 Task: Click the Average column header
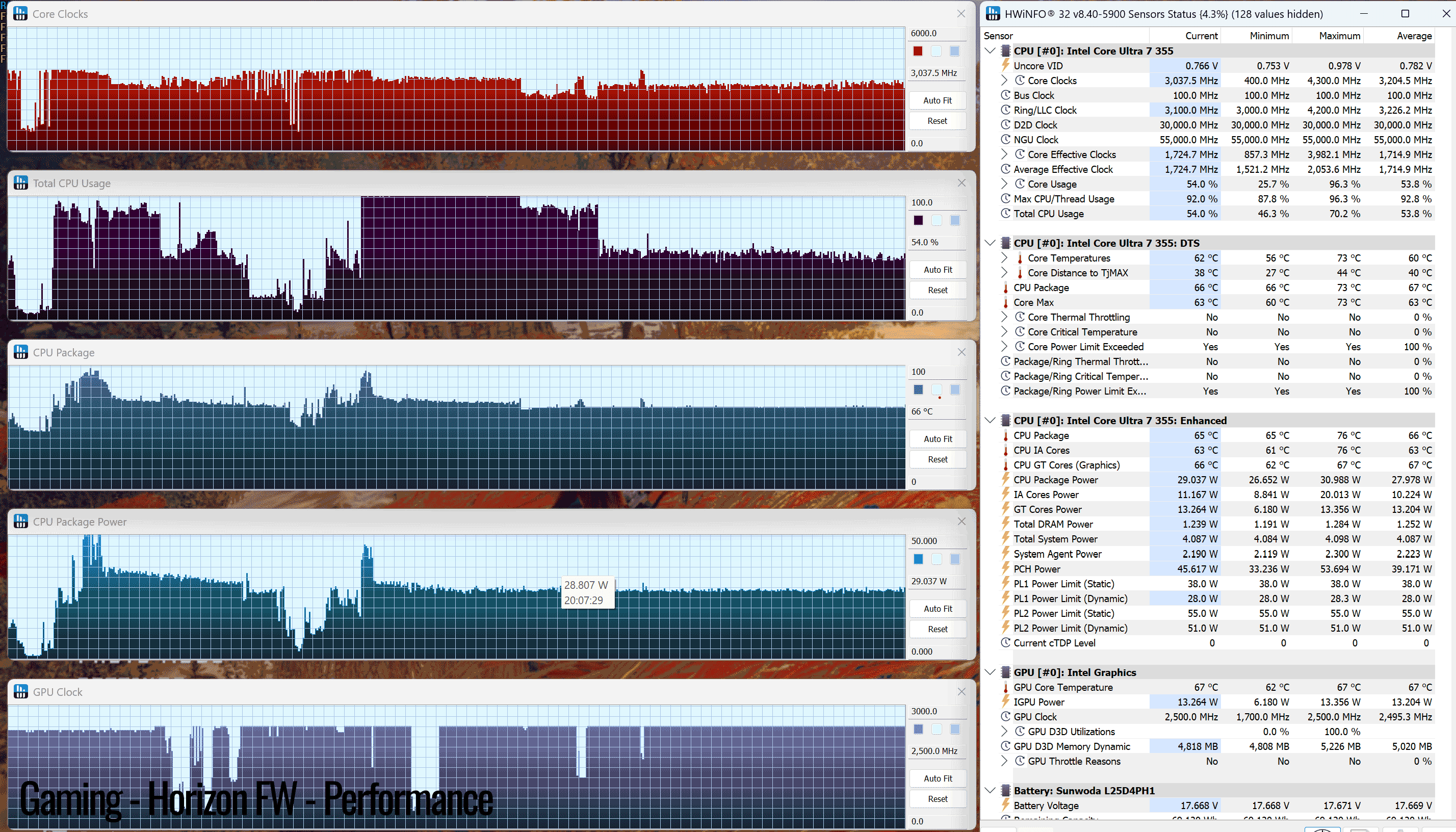click(1414, 36)
